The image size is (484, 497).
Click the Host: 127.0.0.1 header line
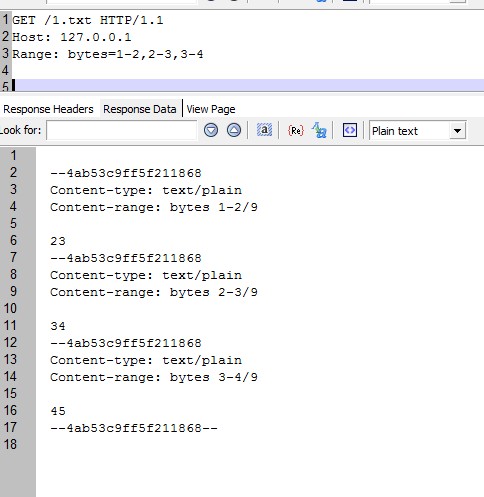click(x=72, y=37)
